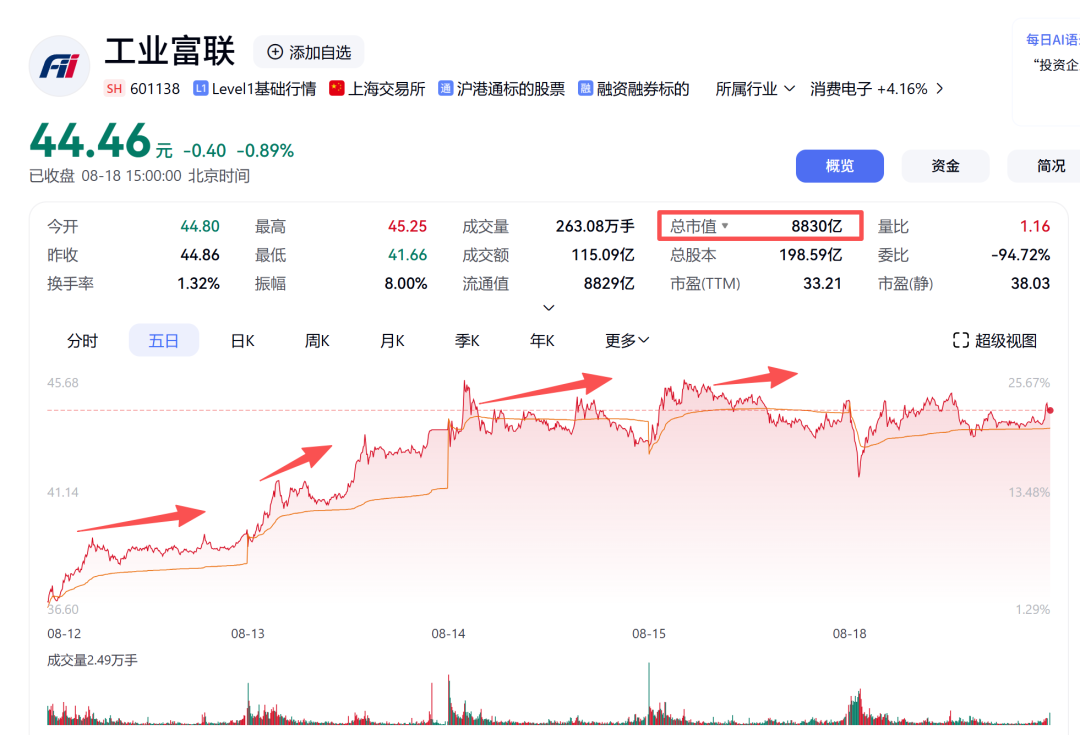Click 昨收 value 44.86
The image size is (1080, 735).
[x=200, y=255]
